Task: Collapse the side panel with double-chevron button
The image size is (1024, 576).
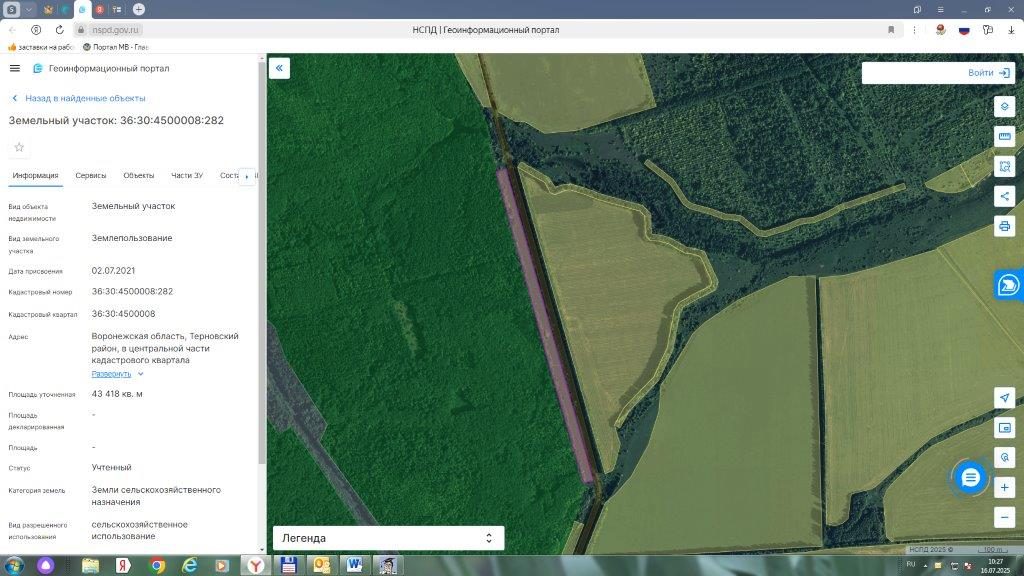Action: (279, 68)
